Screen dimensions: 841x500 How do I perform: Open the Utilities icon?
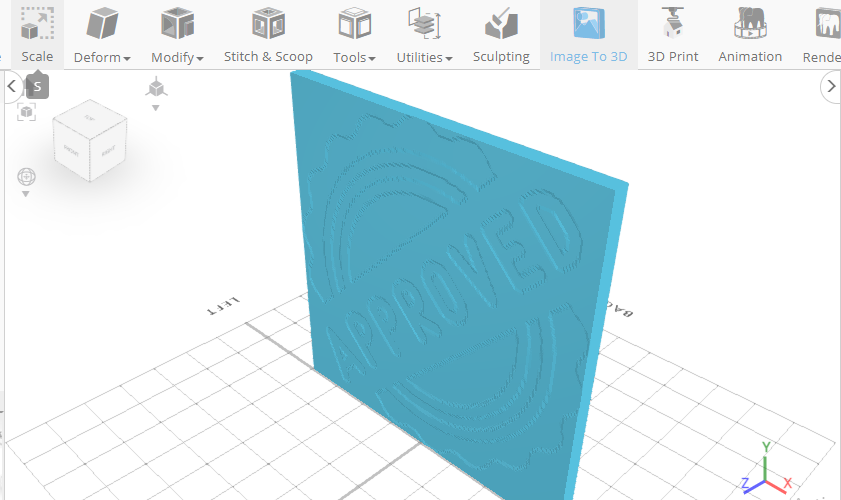424,24
